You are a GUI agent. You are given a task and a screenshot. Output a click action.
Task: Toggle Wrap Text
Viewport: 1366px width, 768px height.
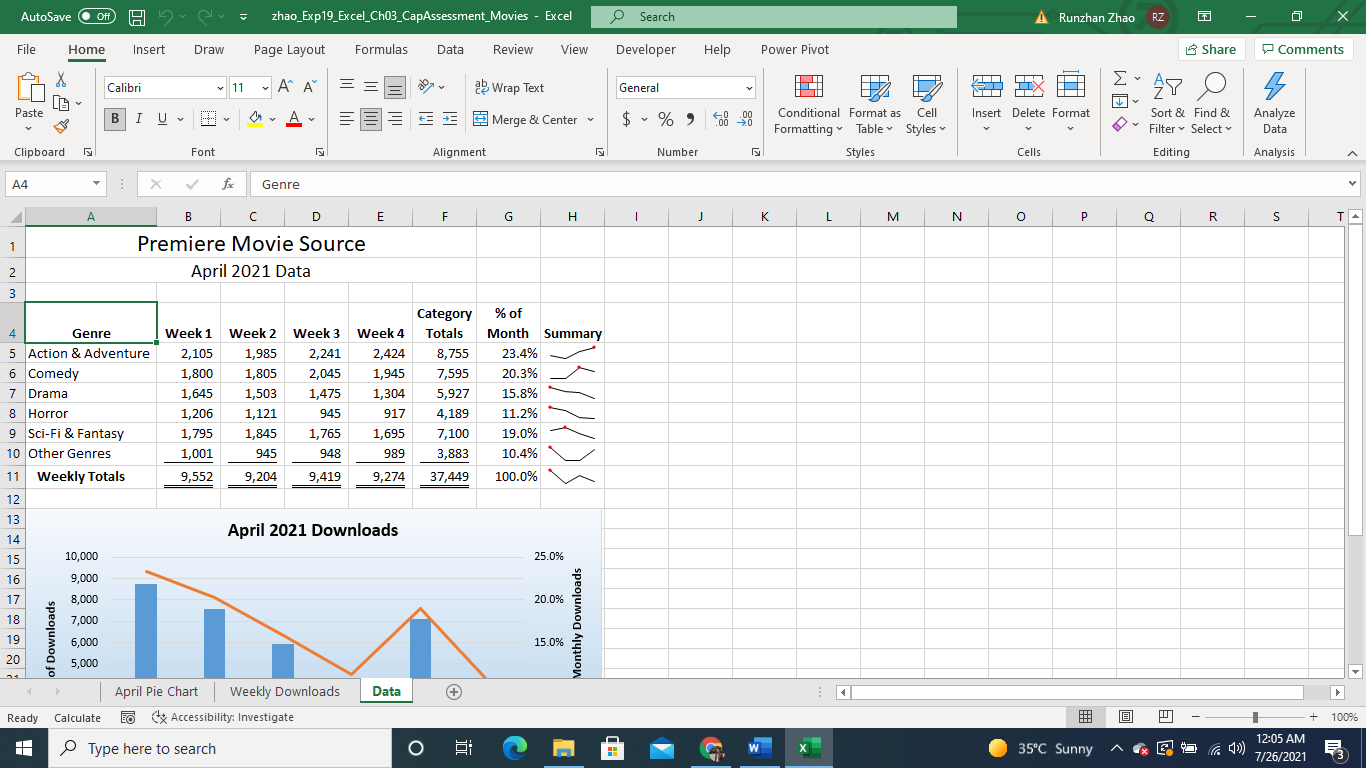[509, 87]
